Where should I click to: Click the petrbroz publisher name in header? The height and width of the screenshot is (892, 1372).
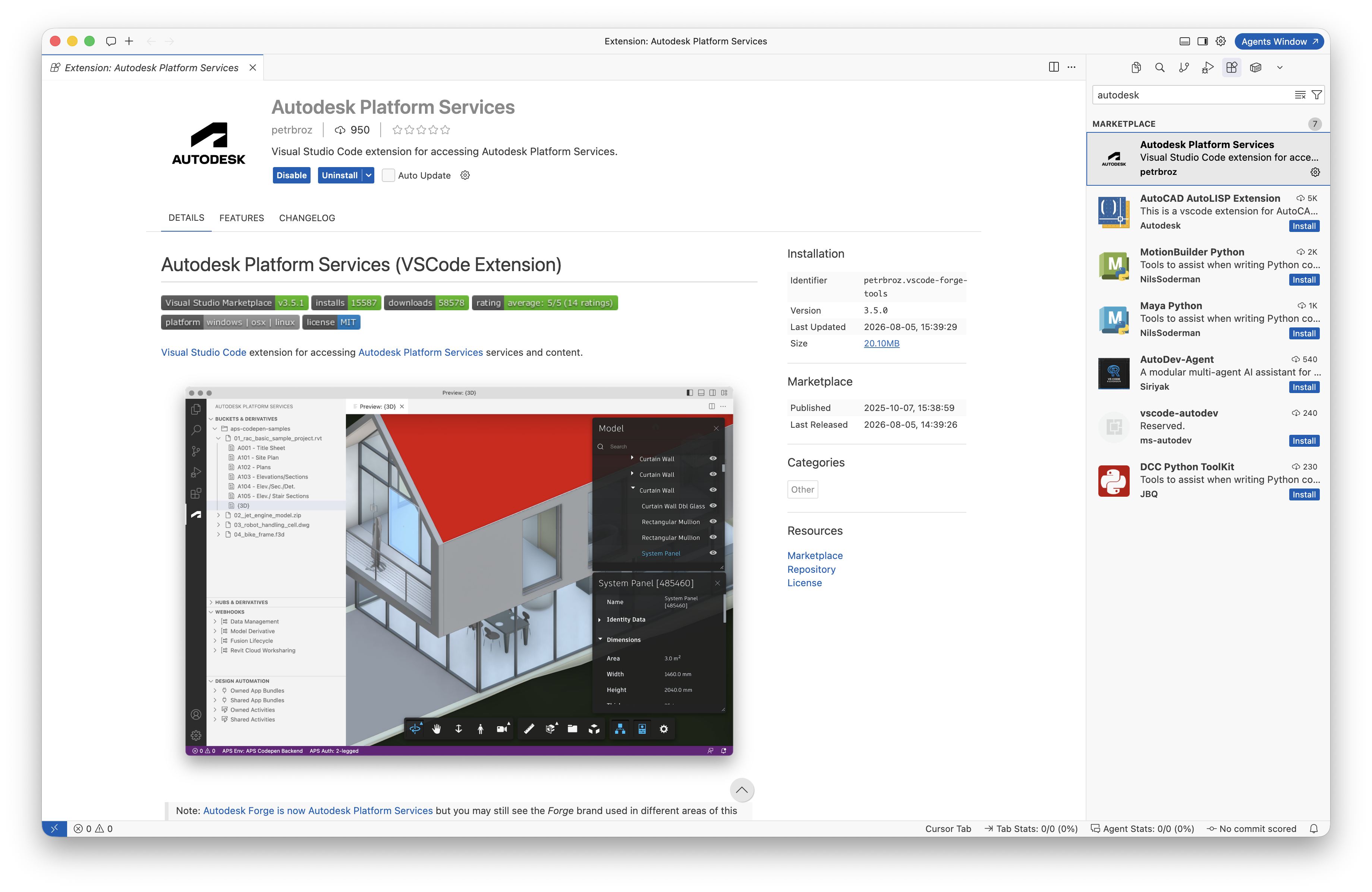coord(292,130)
